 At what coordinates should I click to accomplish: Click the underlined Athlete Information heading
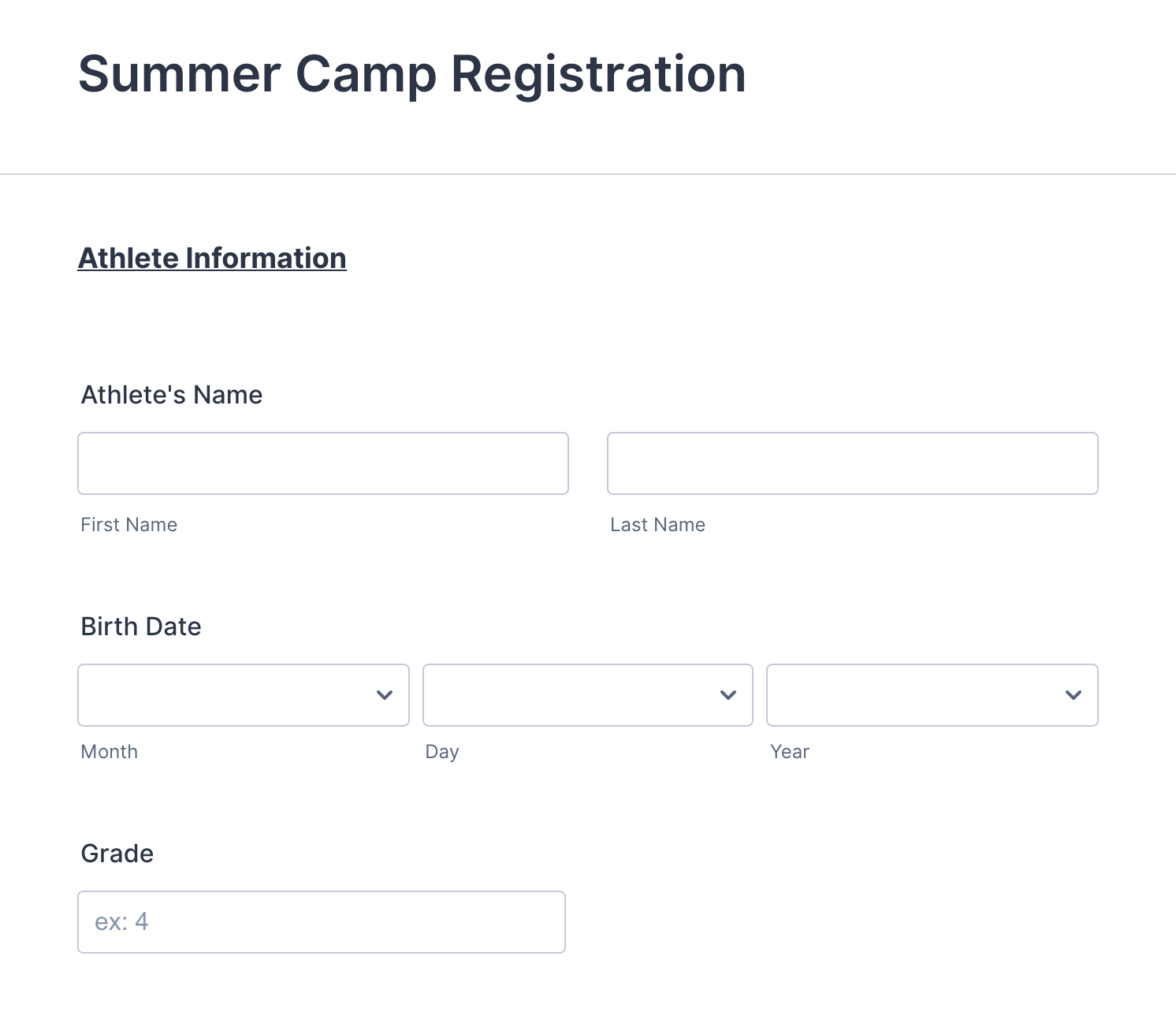pyautogui.click(x=212, y=259)
